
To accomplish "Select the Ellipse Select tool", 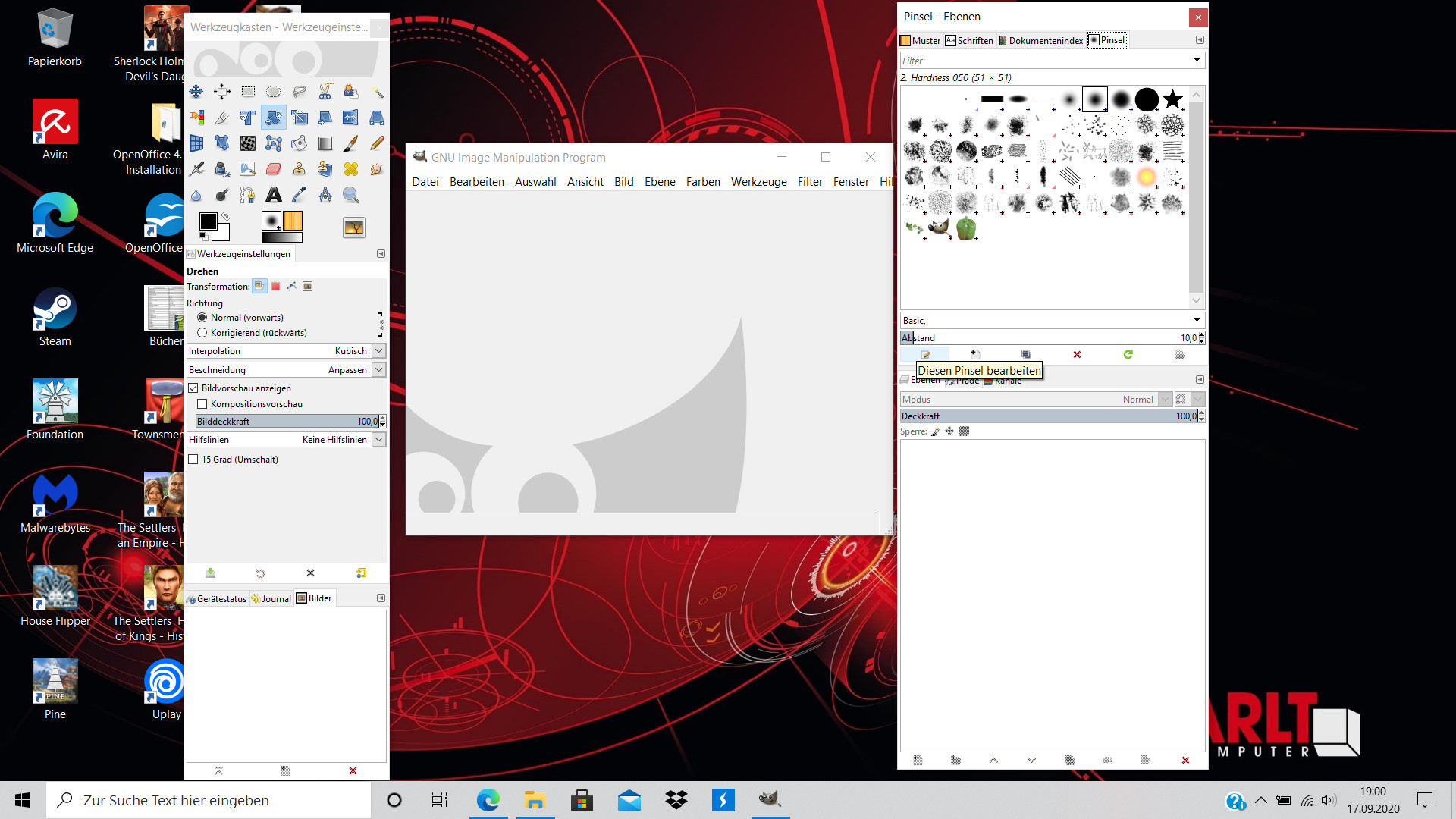I will click(x=274, y=92).
